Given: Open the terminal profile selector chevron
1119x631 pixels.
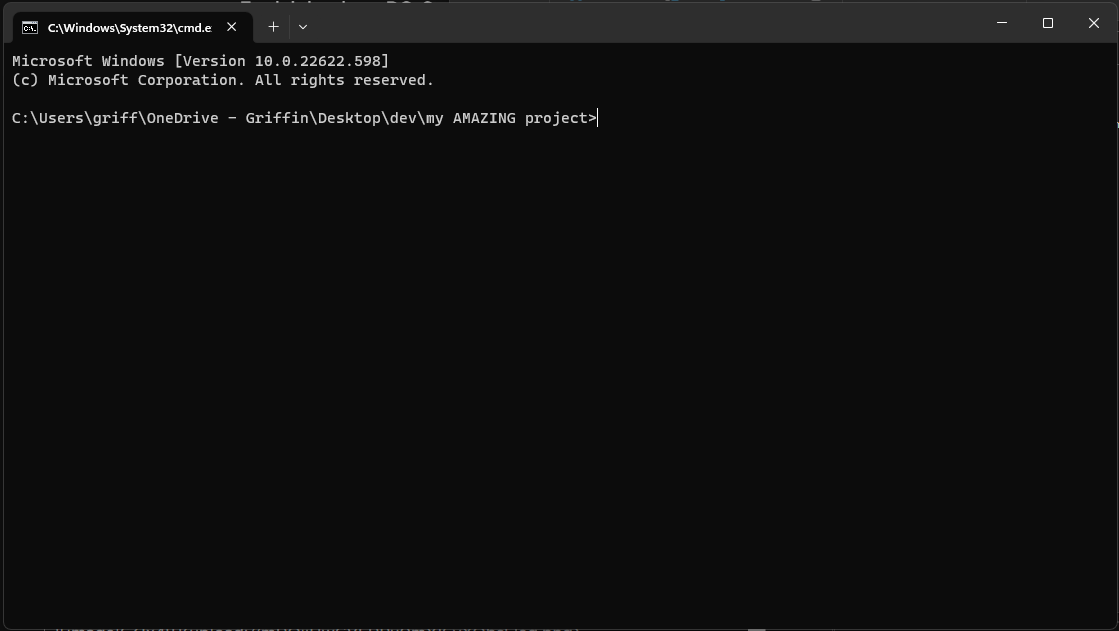Looking at the screenshot, I should click(302, 26).
